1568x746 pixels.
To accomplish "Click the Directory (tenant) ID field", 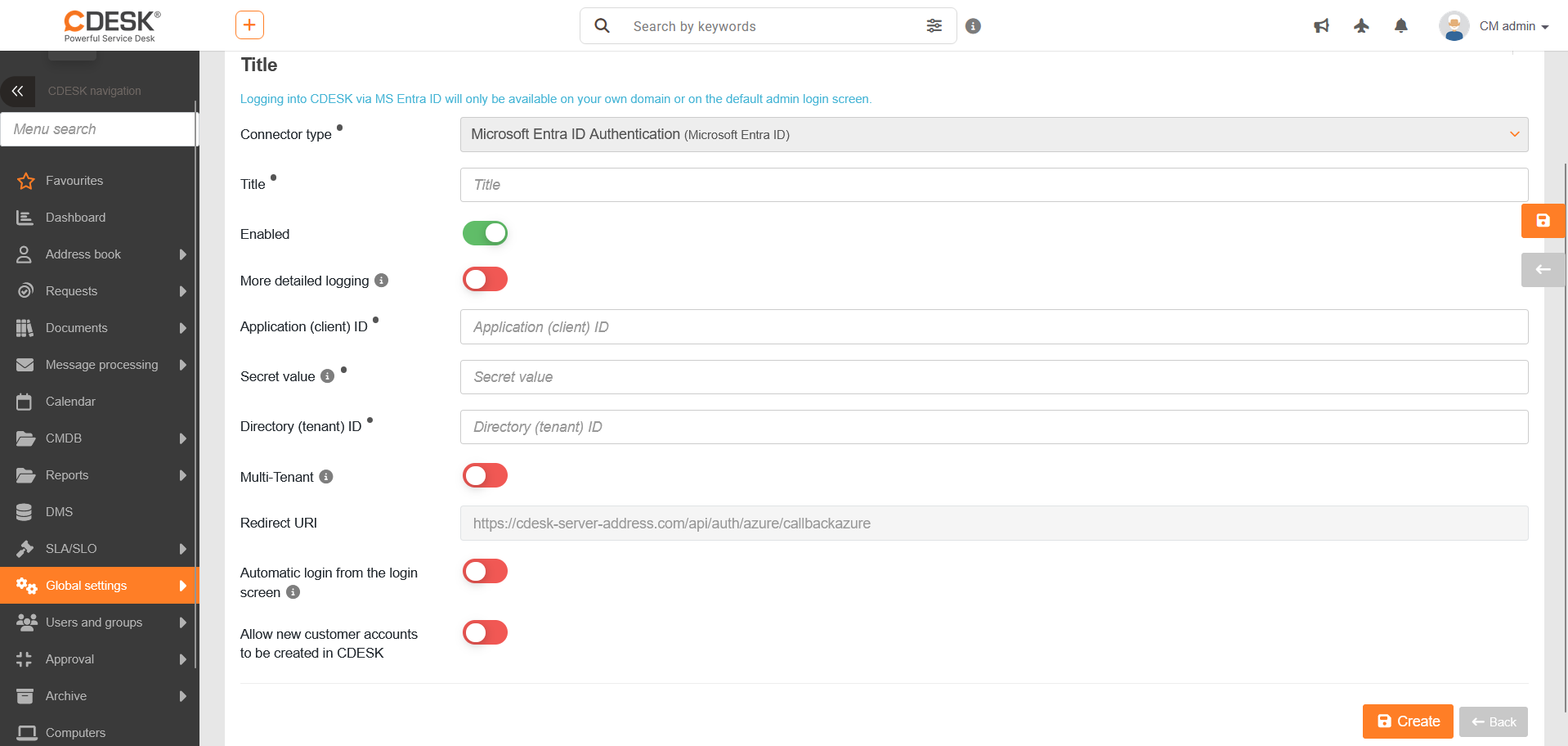I will pyautogui.click(x=994, y=427).
